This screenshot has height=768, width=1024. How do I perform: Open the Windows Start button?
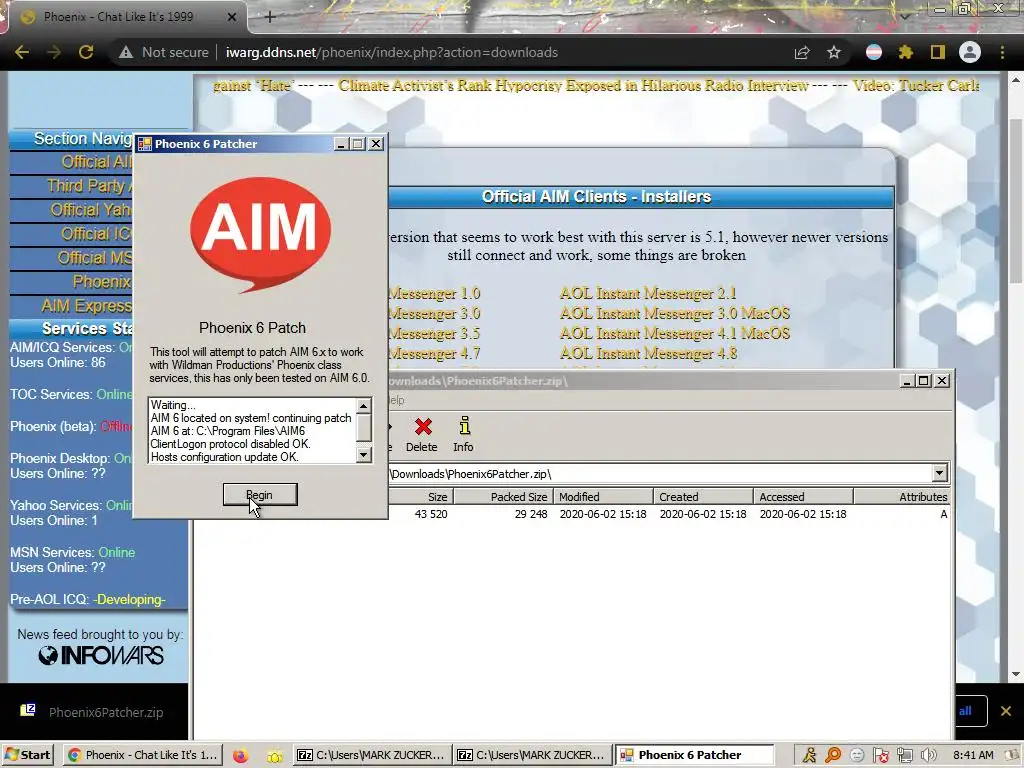click(x=29, y=755)
